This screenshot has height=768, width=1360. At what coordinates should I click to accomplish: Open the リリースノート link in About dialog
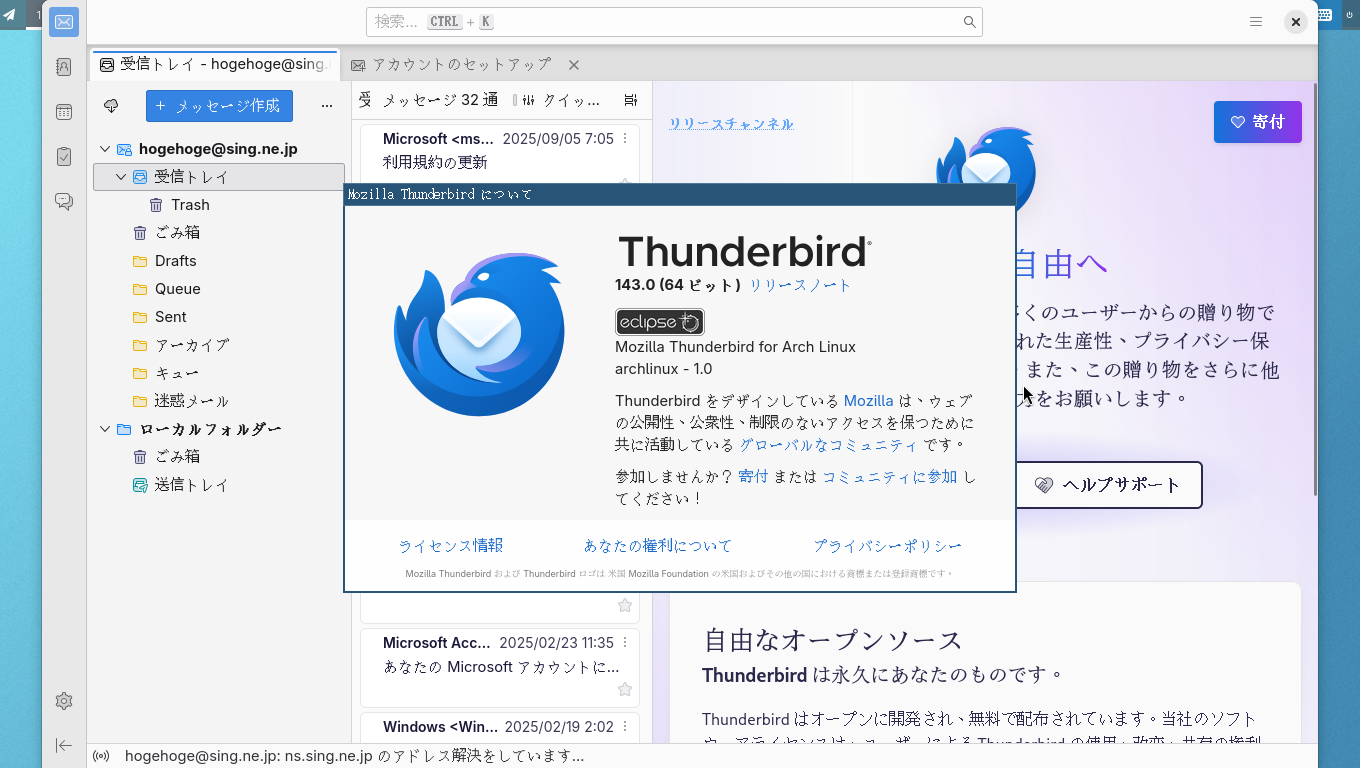pos(800,285)
